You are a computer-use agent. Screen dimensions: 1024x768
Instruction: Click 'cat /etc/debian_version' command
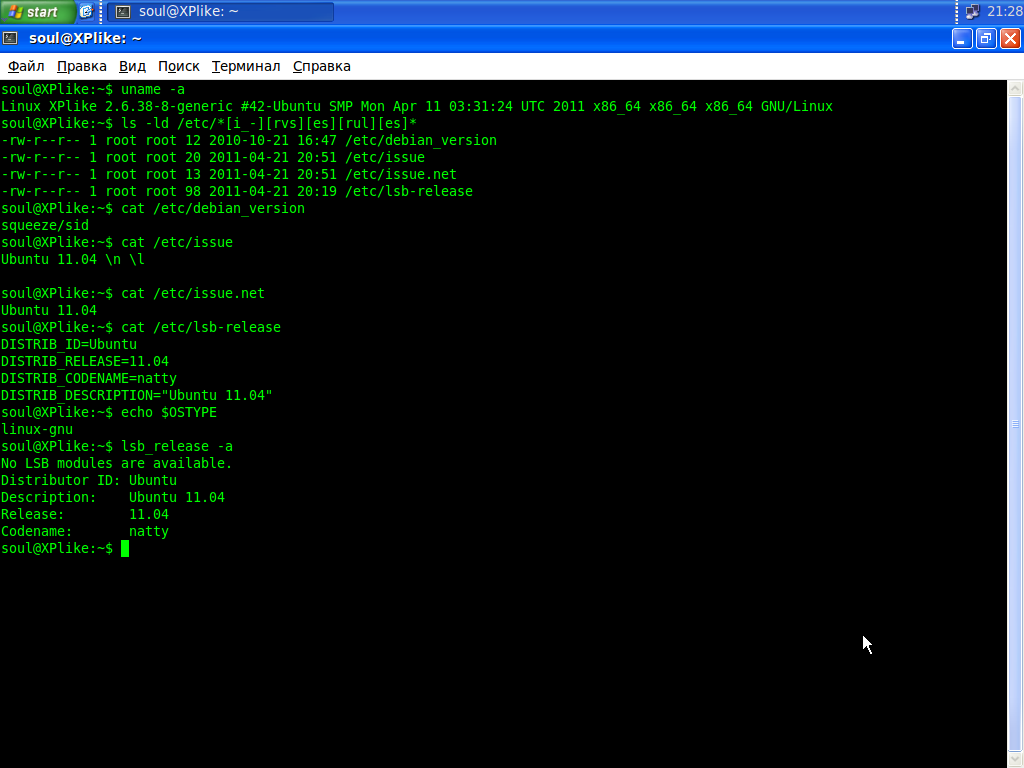[213, 208]
